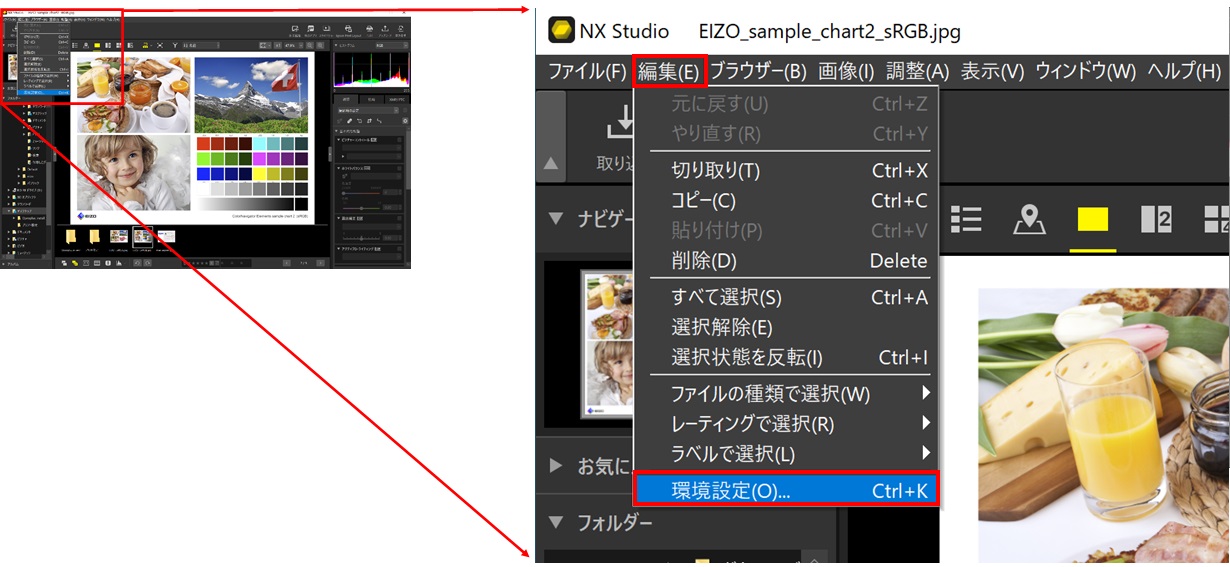Open the ファイルの種類で選択(W) submenu
Viewport: 1230px width, 567px height.
786,394
